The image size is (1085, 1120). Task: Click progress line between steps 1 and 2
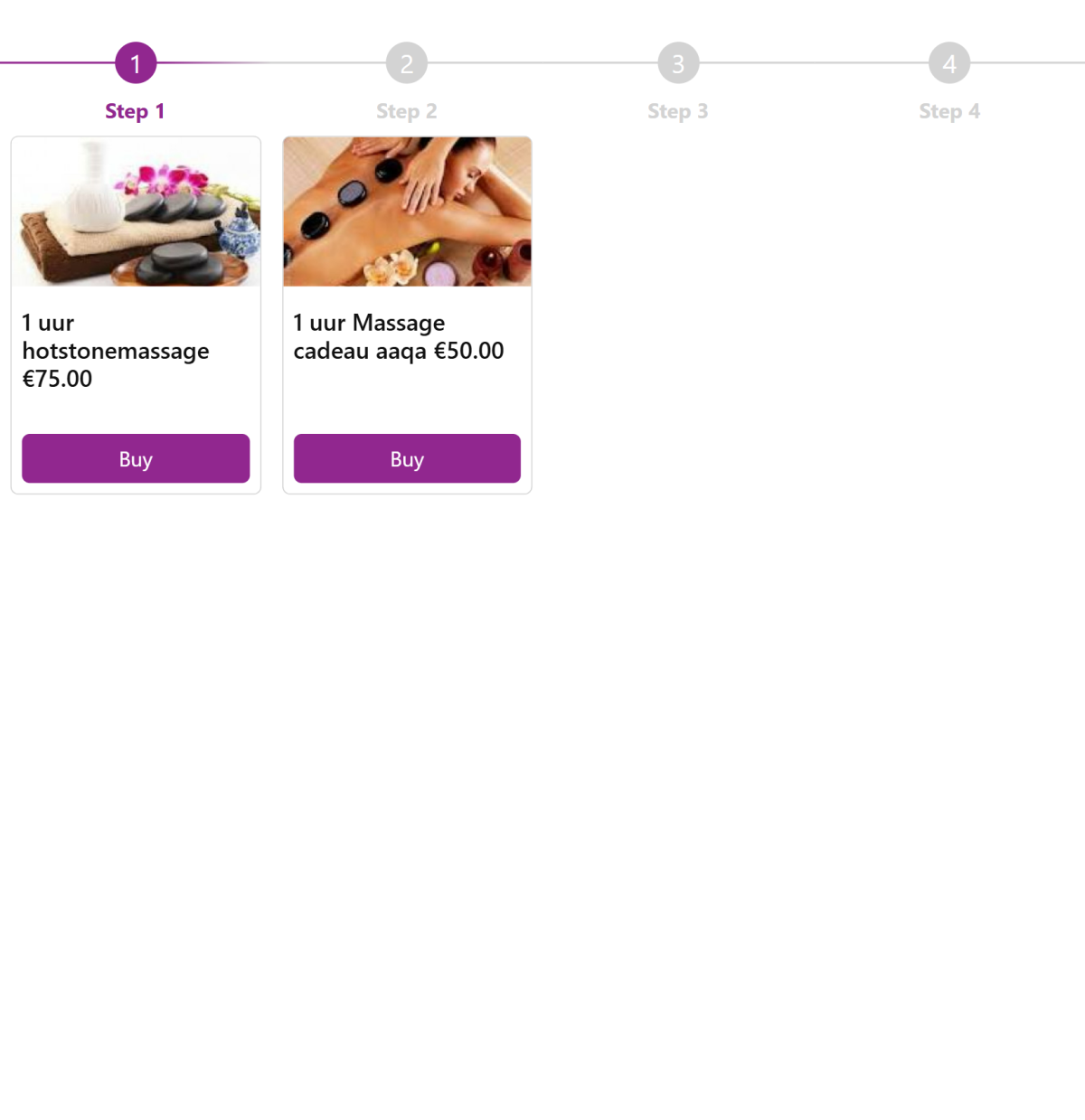[271, 62]
